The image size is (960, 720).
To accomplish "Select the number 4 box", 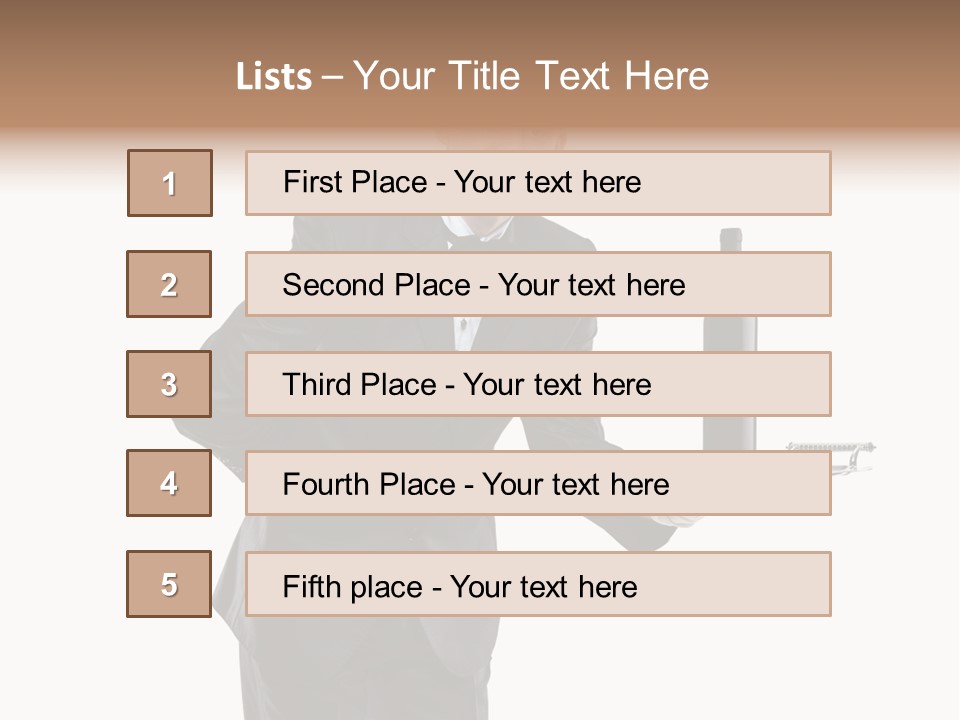I will (169, 483).
